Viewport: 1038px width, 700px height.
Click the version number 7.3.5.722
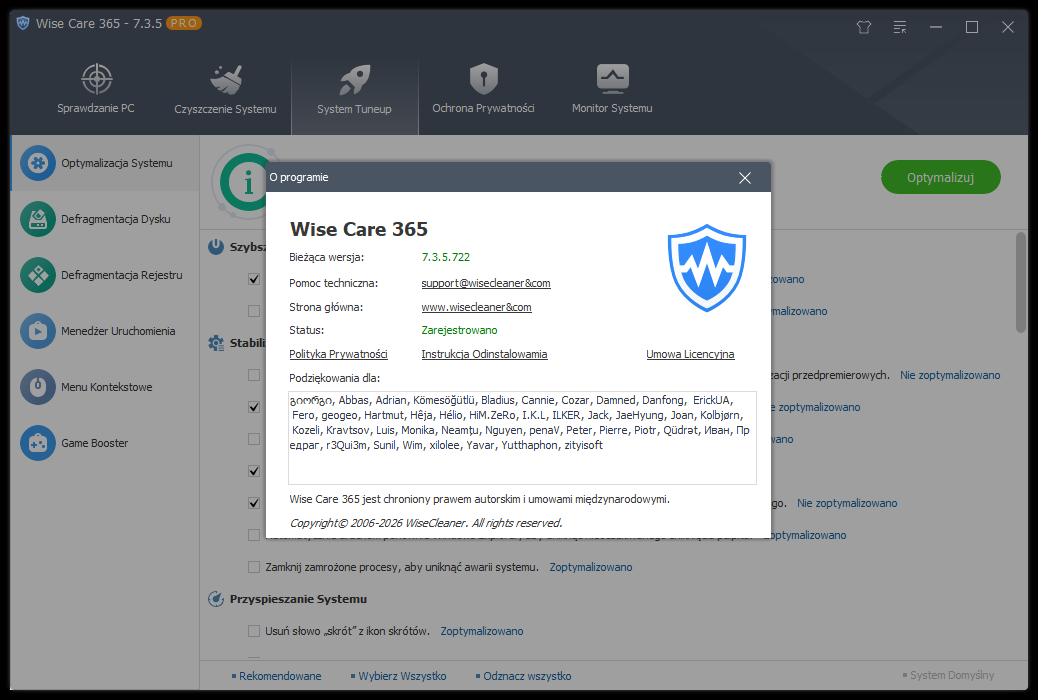[446, 257]
